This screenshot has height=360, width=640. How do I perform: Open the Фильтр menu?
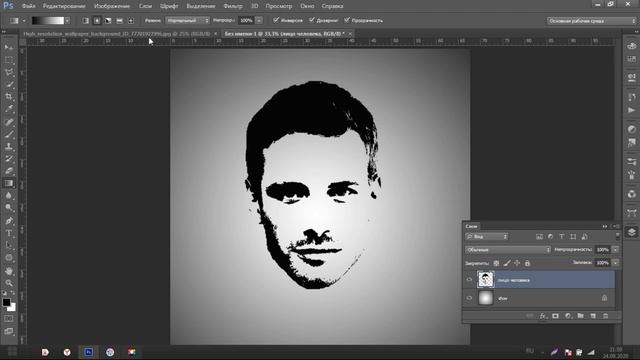coord(233,6)
